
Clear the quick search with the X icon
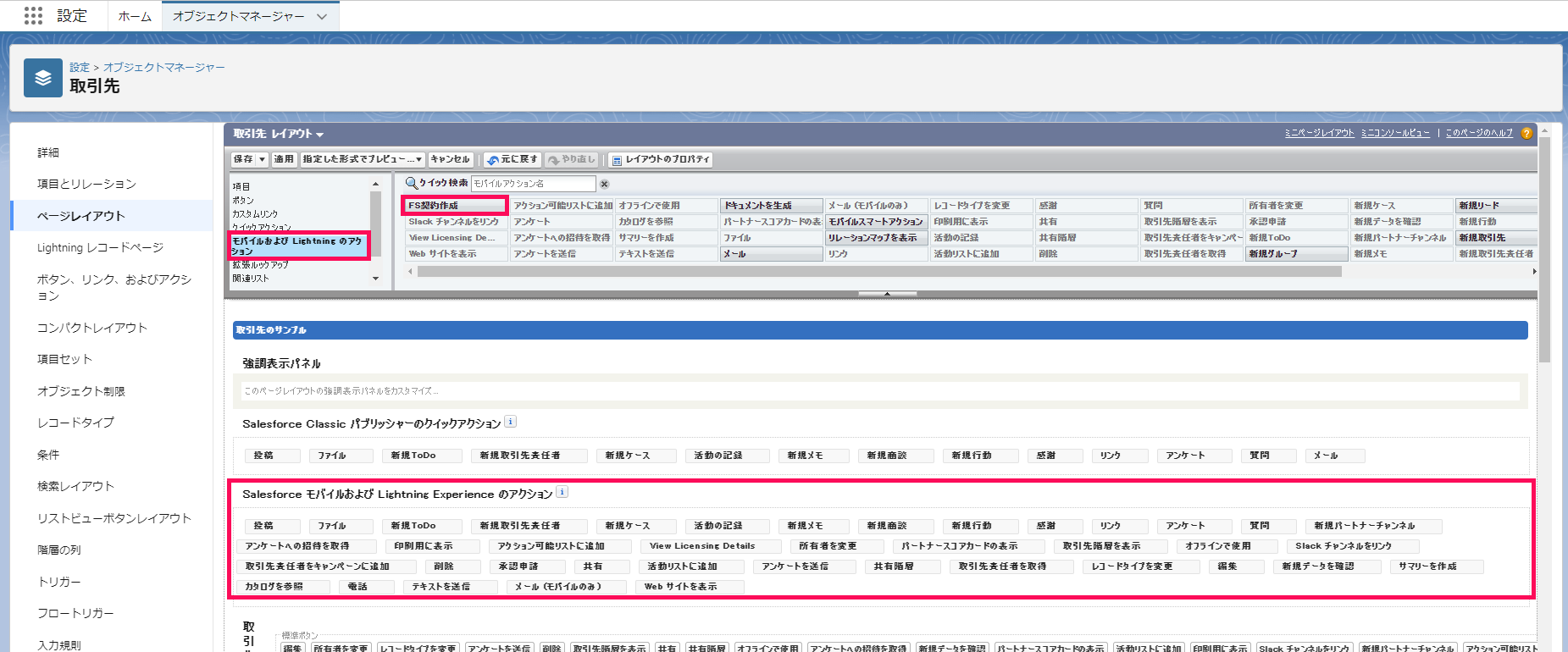click(604, 184)
